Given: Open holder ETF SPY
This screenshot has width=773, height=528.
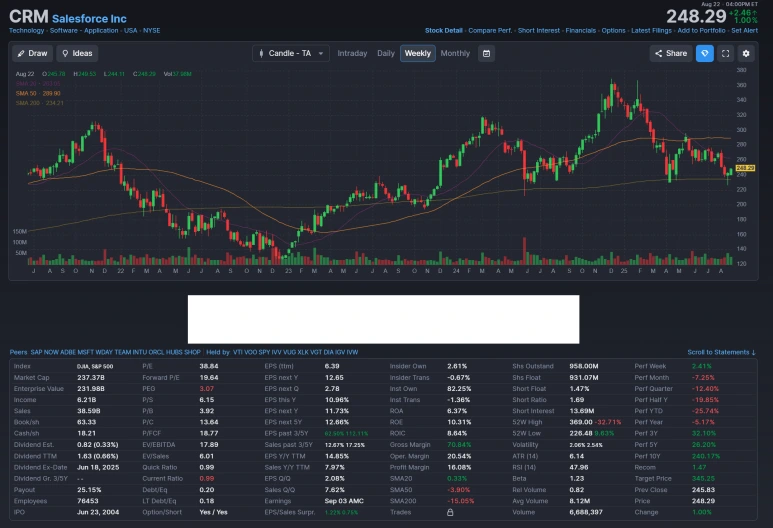Looking at the screenshot, I should (264, 352).
